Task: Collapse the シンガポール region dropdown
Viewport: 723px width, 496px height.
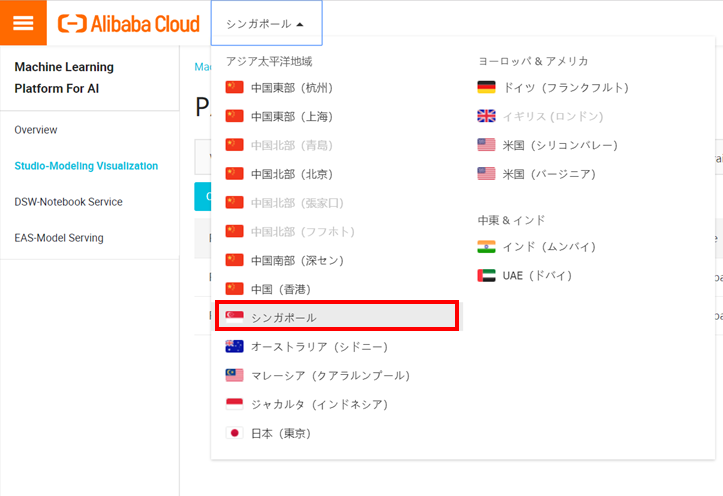Action: point(267,24)
